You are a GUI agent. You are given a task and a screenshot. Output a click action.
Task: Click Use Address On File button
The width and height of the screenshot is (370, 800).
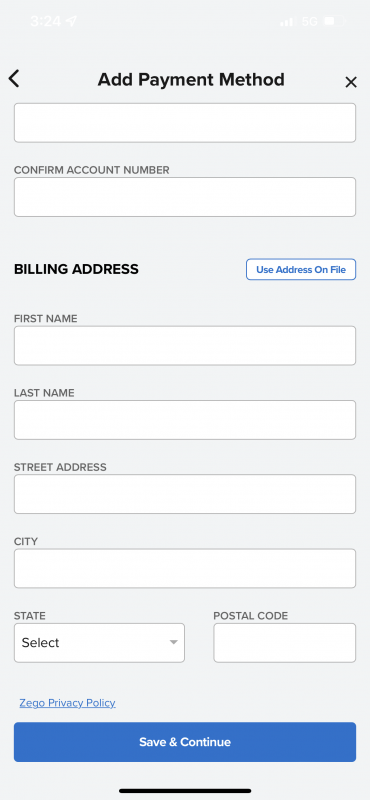[x=301, y=269]
